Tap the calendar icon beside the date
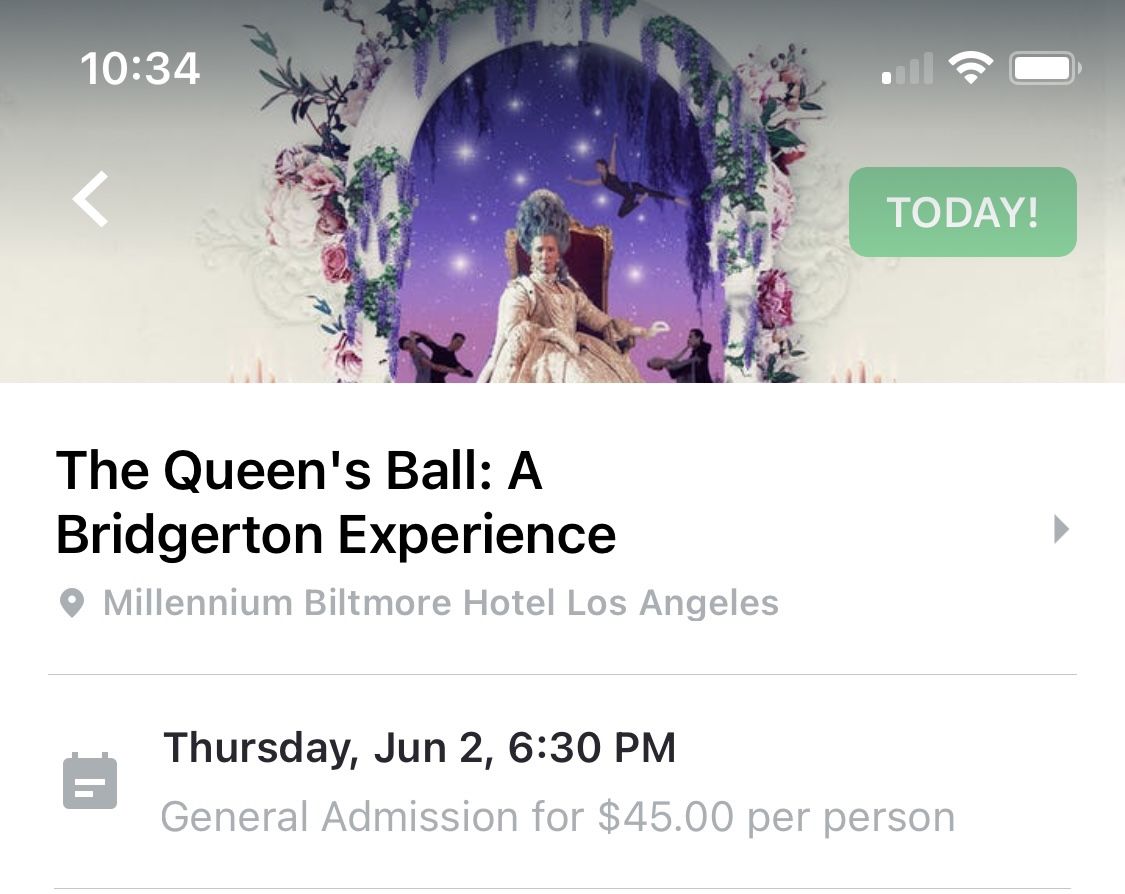This screenshot has width=1125, height=894. pos(90,781)
